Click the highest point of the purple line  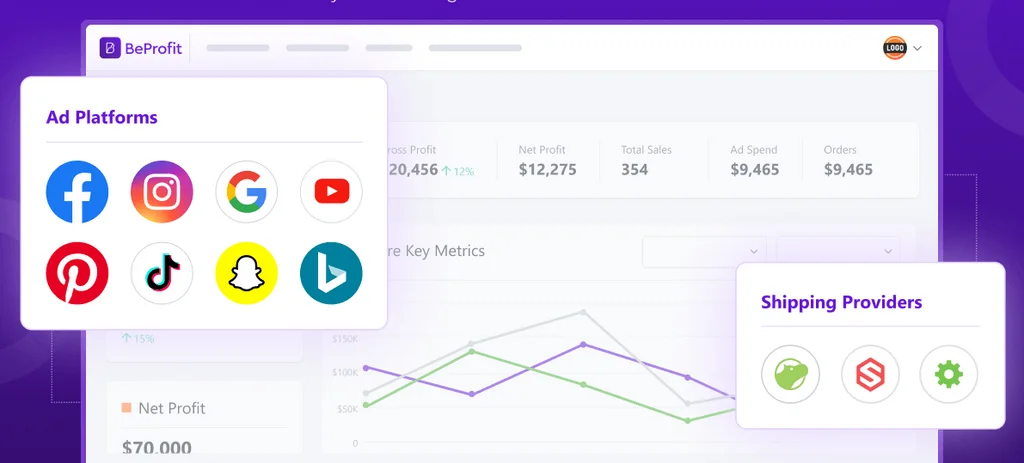[583, 344]
